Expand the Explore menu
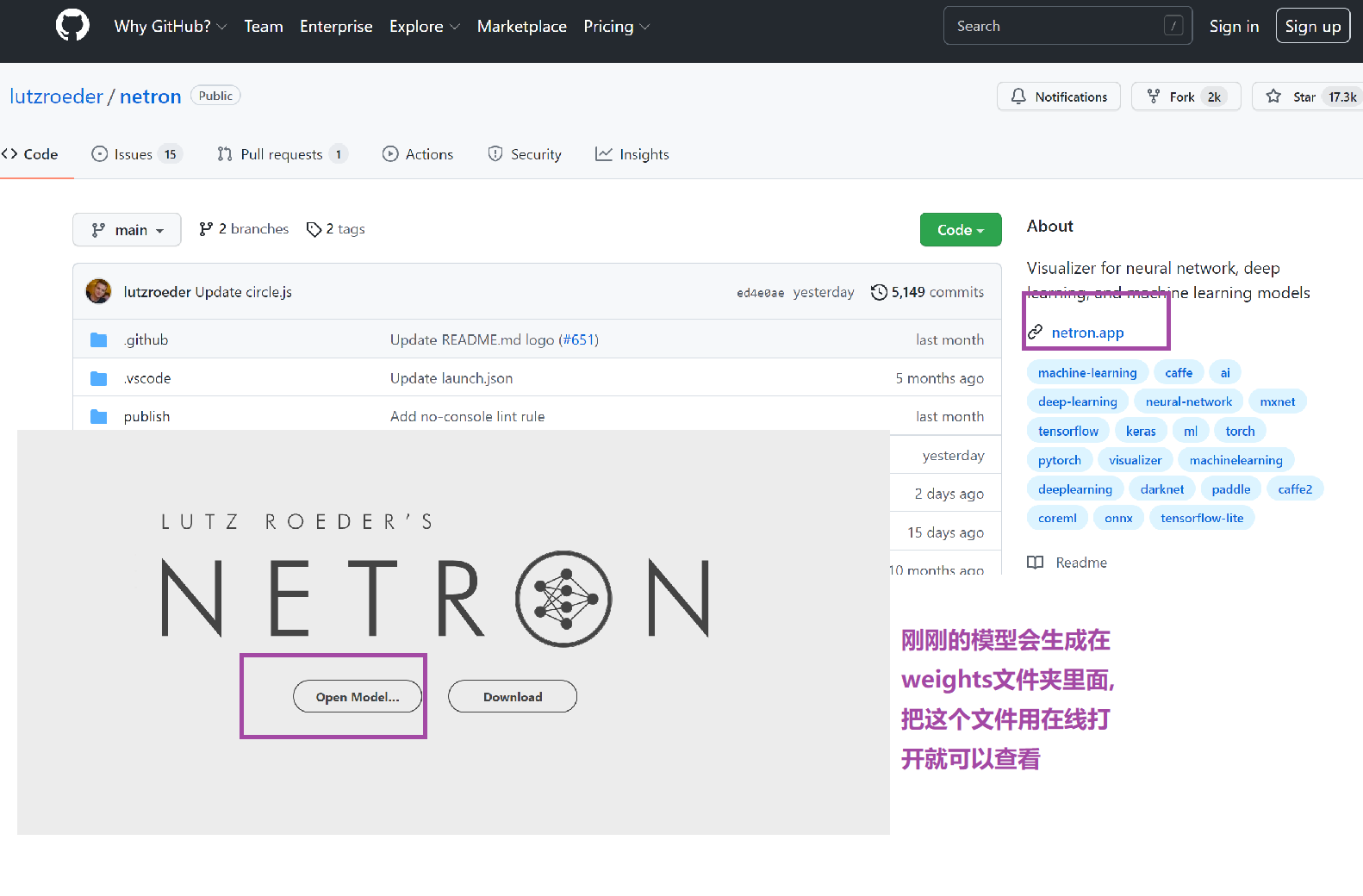 tap(425, 26)
